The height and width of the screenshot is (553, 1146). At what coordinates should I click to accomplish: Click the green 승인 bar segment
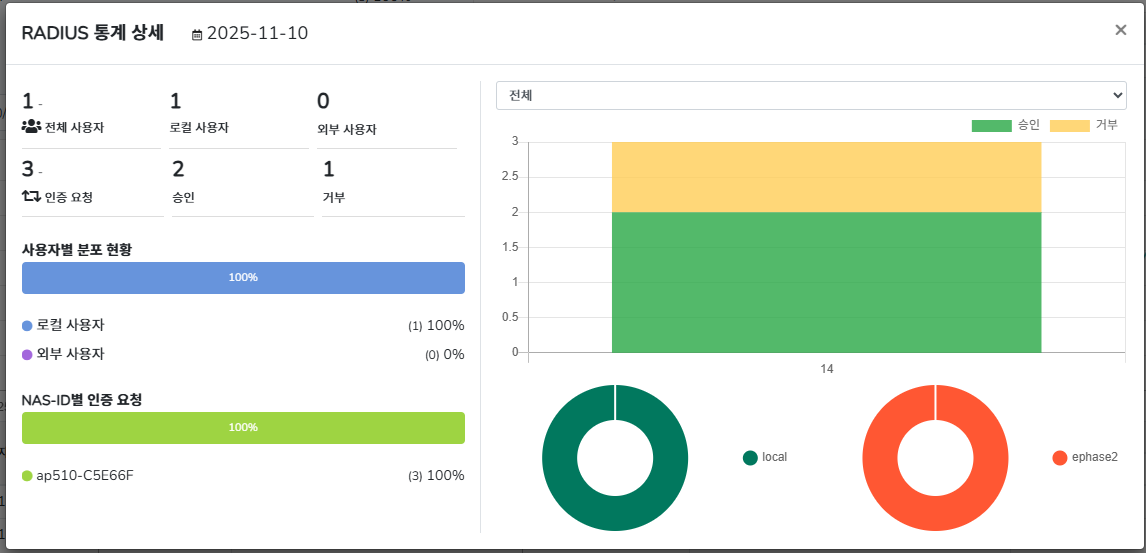point(826,282)
